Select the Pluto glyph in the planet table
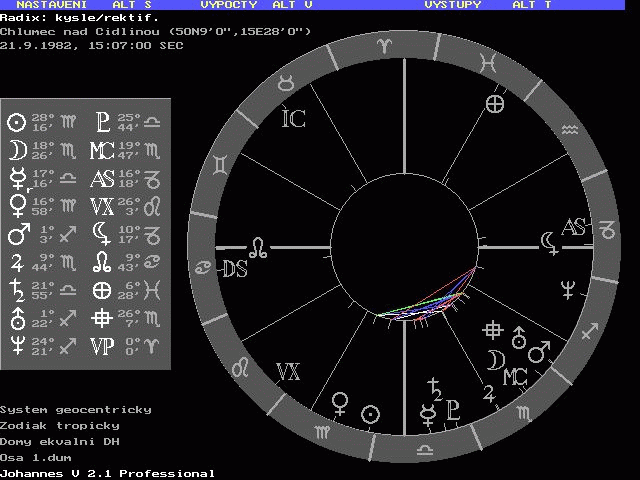 point(102,122)
